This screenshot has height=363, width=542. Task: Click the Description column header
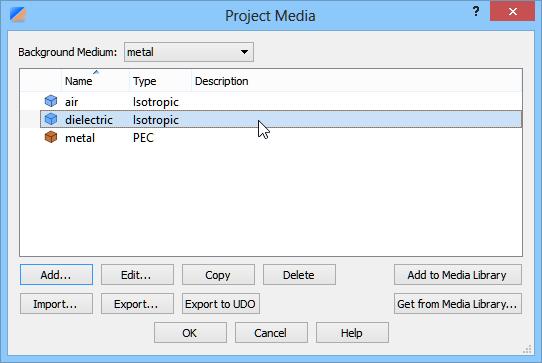[357, 81]
